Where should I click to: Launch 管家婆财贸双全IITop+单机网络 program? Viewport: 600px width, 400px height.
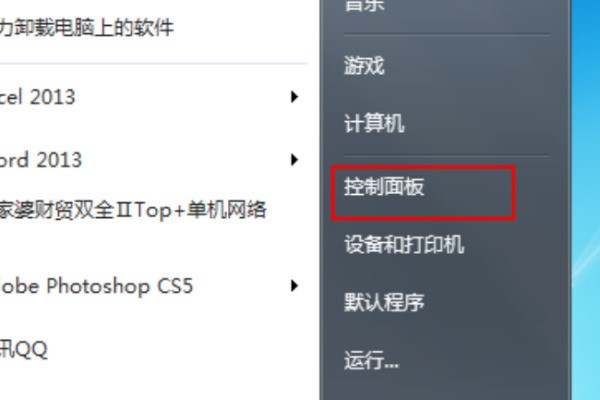[133, 210]
